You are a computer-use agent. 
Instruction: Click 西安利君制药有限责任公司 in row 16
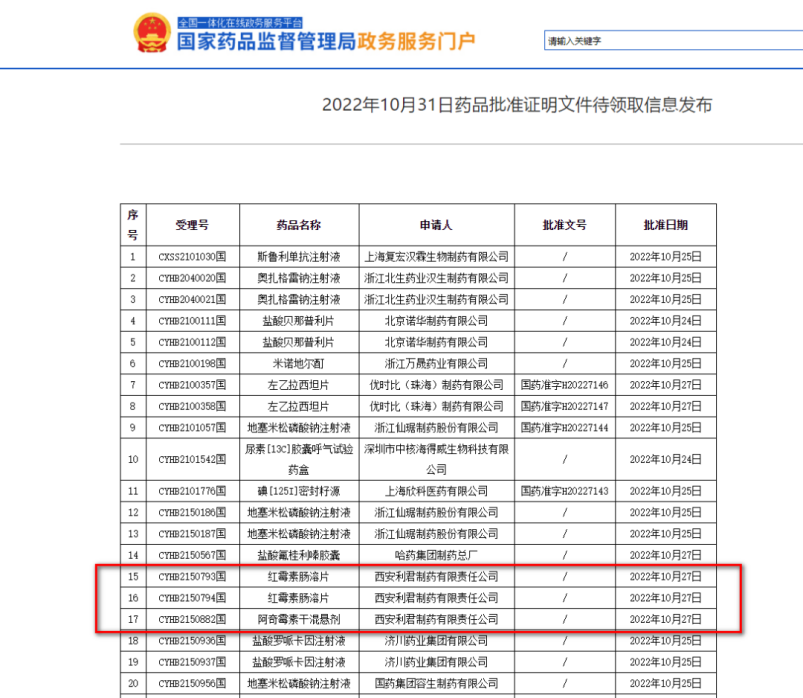point(435,598)
